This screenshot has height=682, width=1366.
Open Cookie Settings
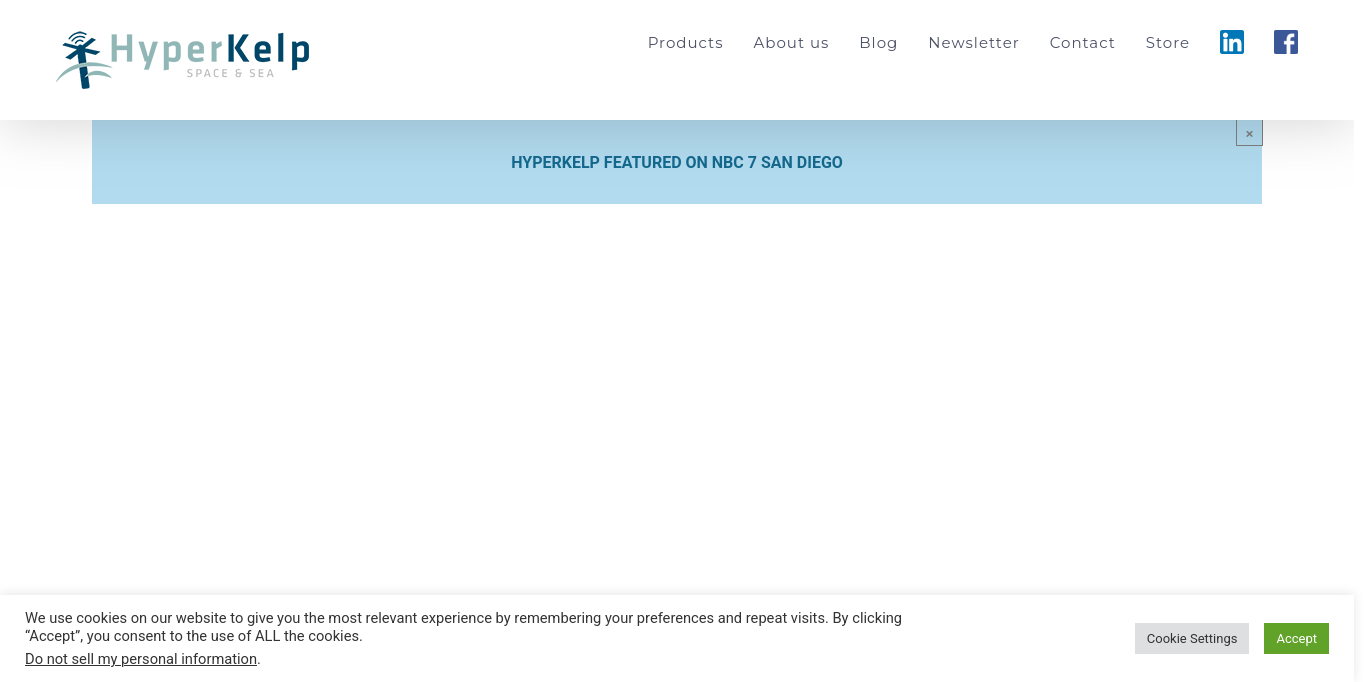click(x=1191, y=638)
